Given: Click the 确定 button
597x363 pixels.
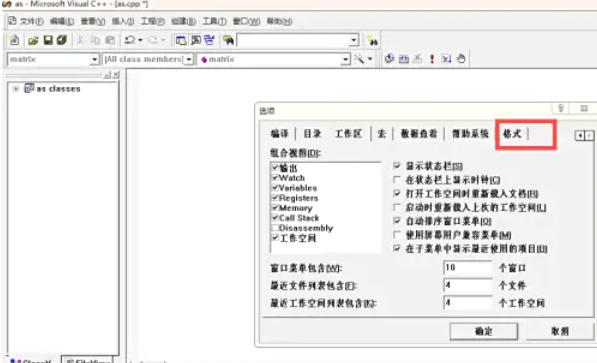Looking at the screenshot, I should click(484, 331).
